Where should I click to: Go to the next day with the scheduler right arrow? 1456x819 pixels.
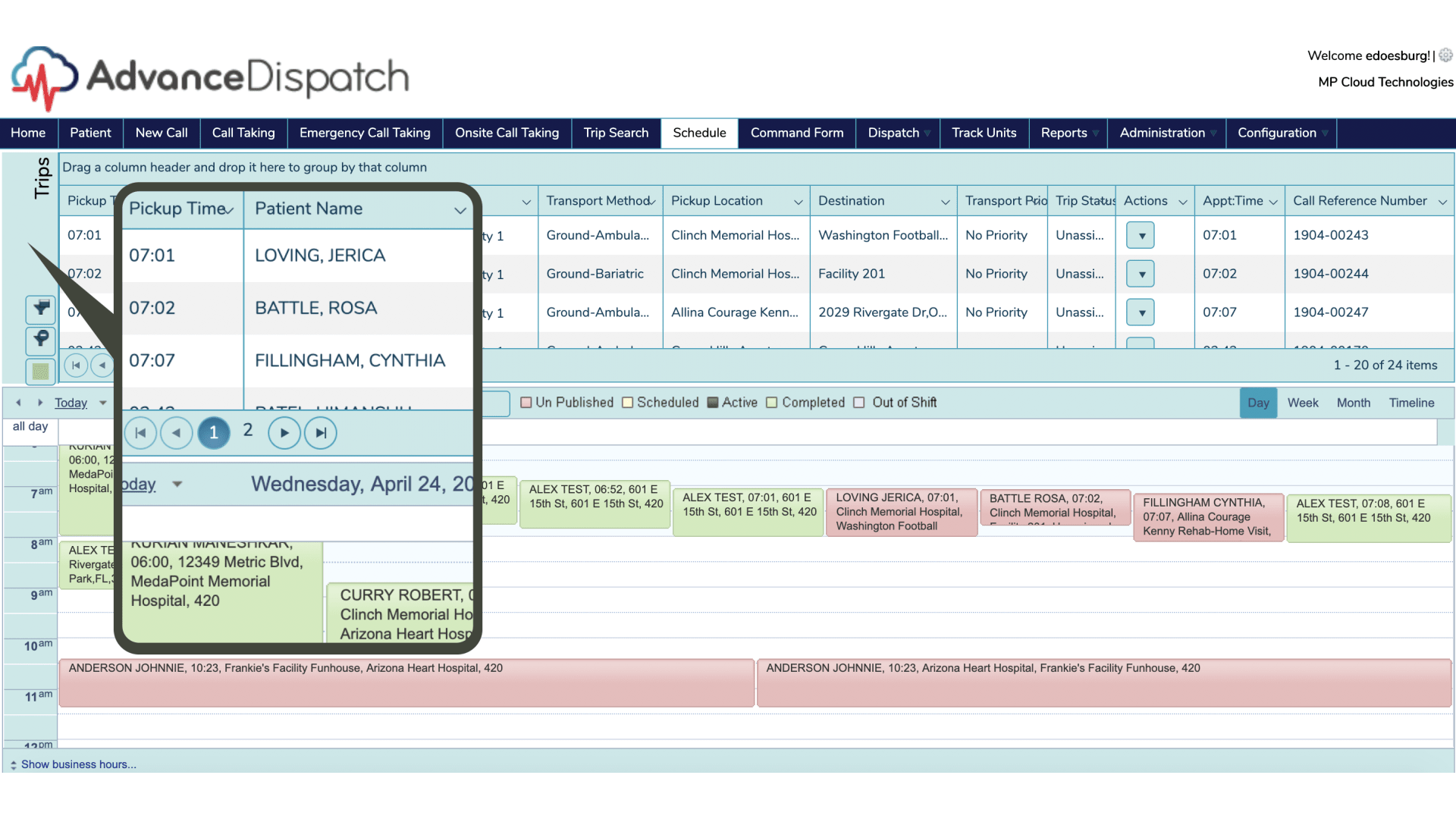tap(40, 403)
